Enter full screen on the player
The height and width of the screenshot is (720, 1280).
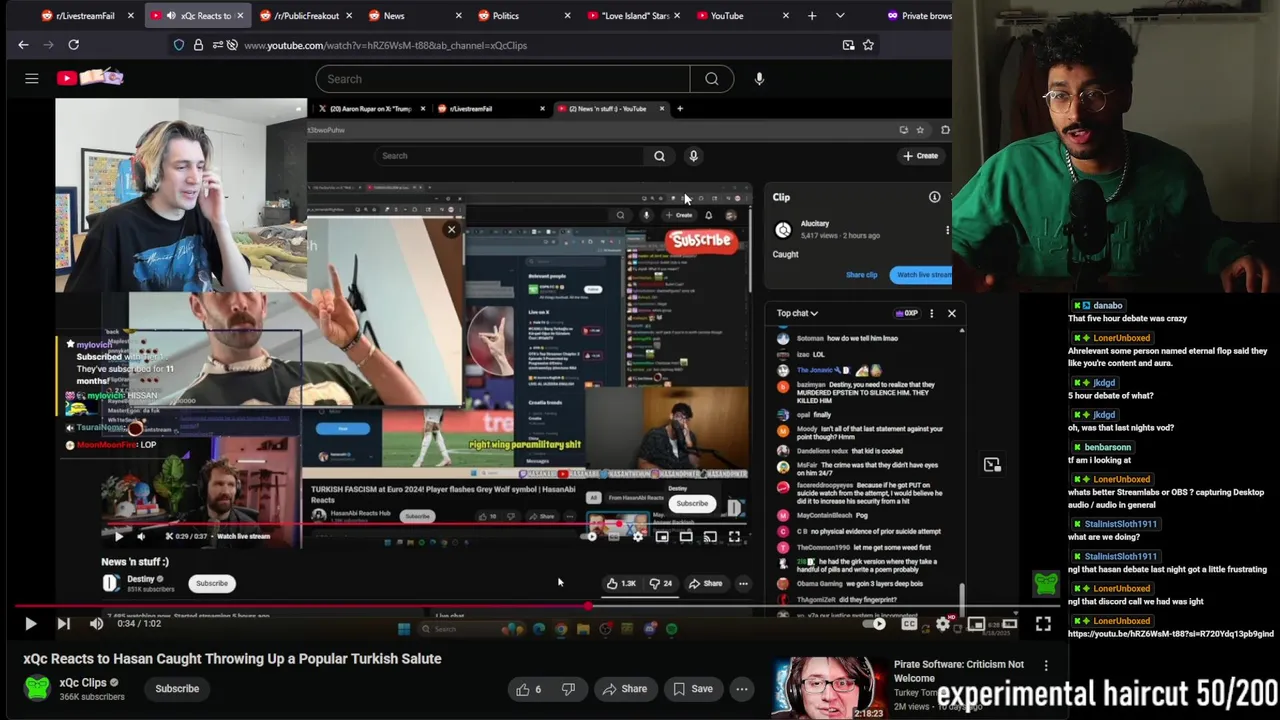(x=1043, y=624)
